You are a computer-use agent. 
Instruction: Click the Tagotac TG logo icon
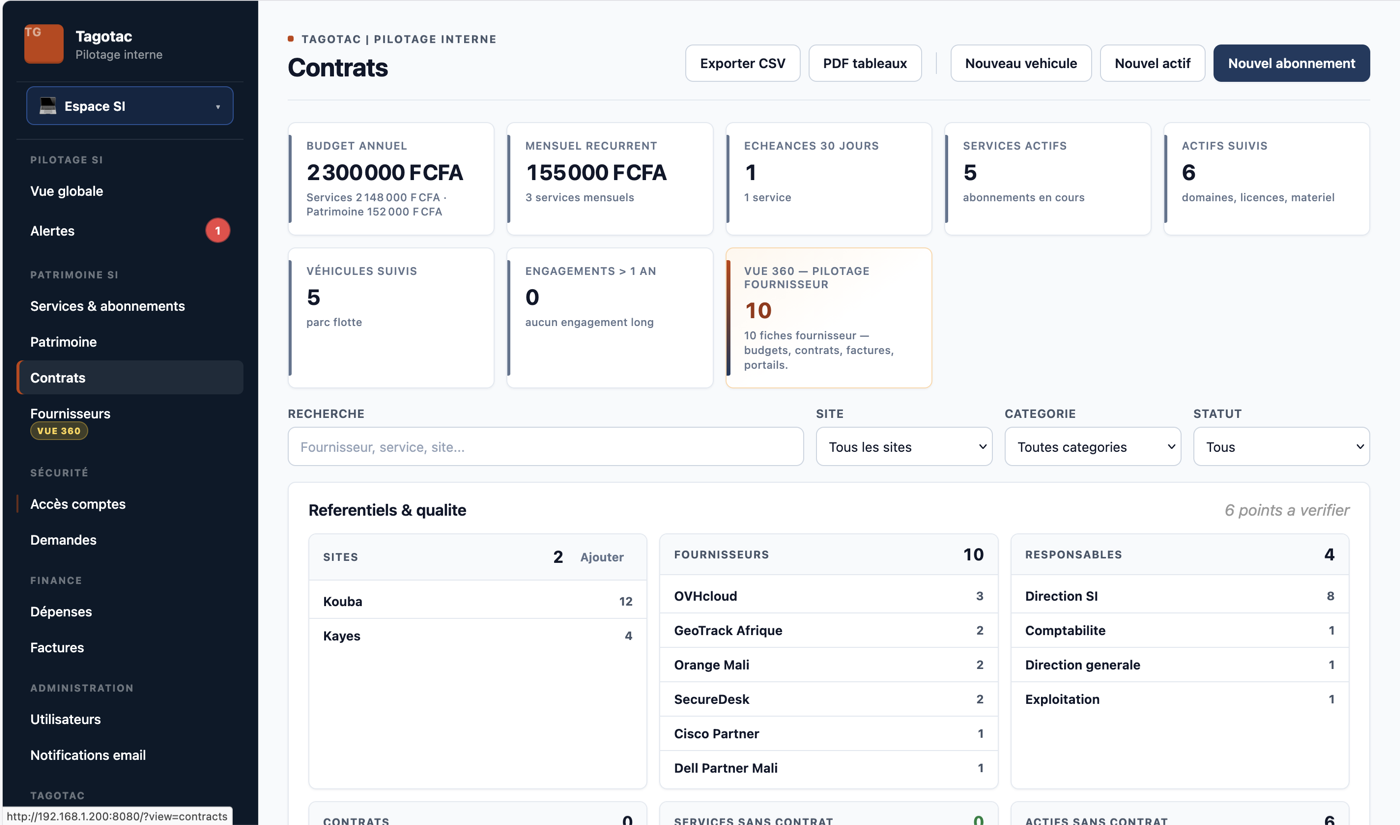coord(44,44)
